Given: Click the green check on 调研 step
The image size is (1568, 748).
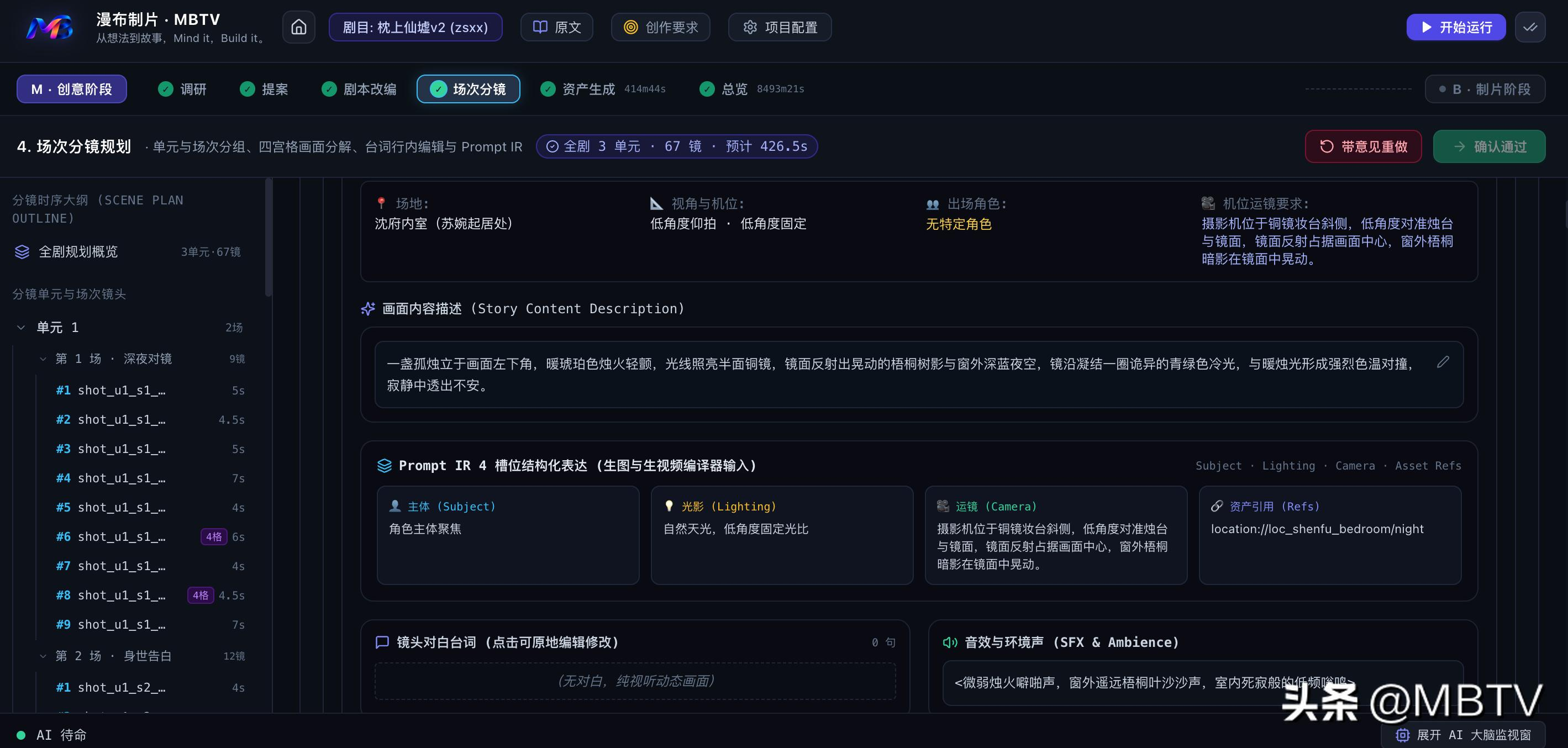Looking at the screenshot, I should (166, 89).
